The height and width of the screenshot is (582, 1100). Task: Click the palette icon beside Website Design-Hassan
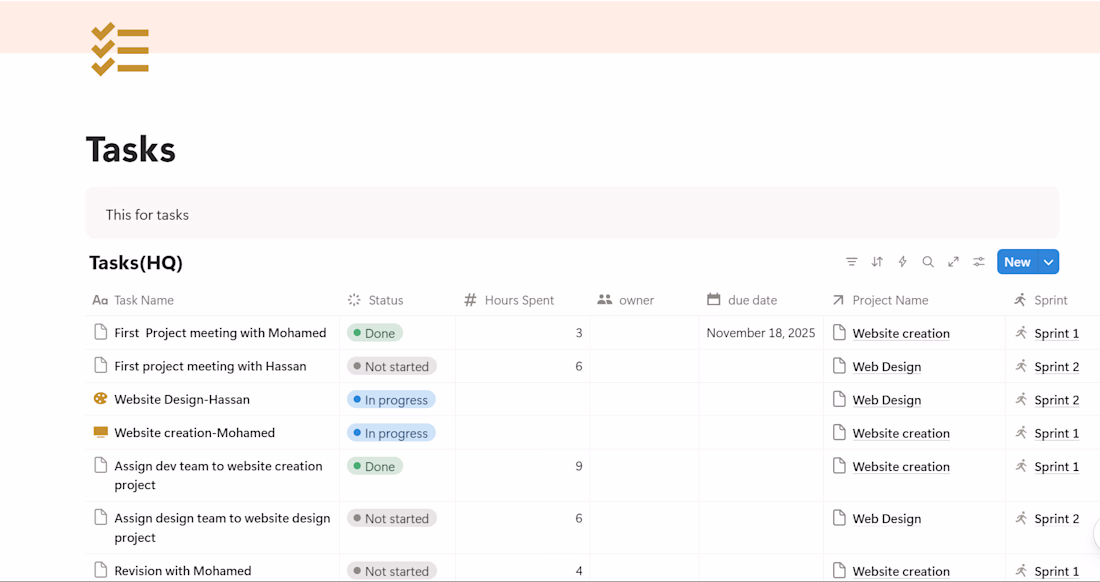pyautogui.click(x=100, y=399)
